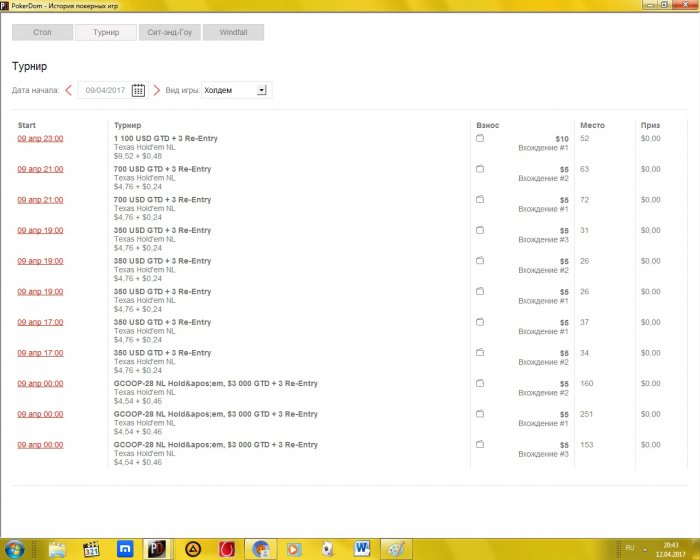Click history icon for 19:00 350 USD Вхождение #3
This screenshot has height=560, width=700.
pyautogui.click(x=480, y=230)
